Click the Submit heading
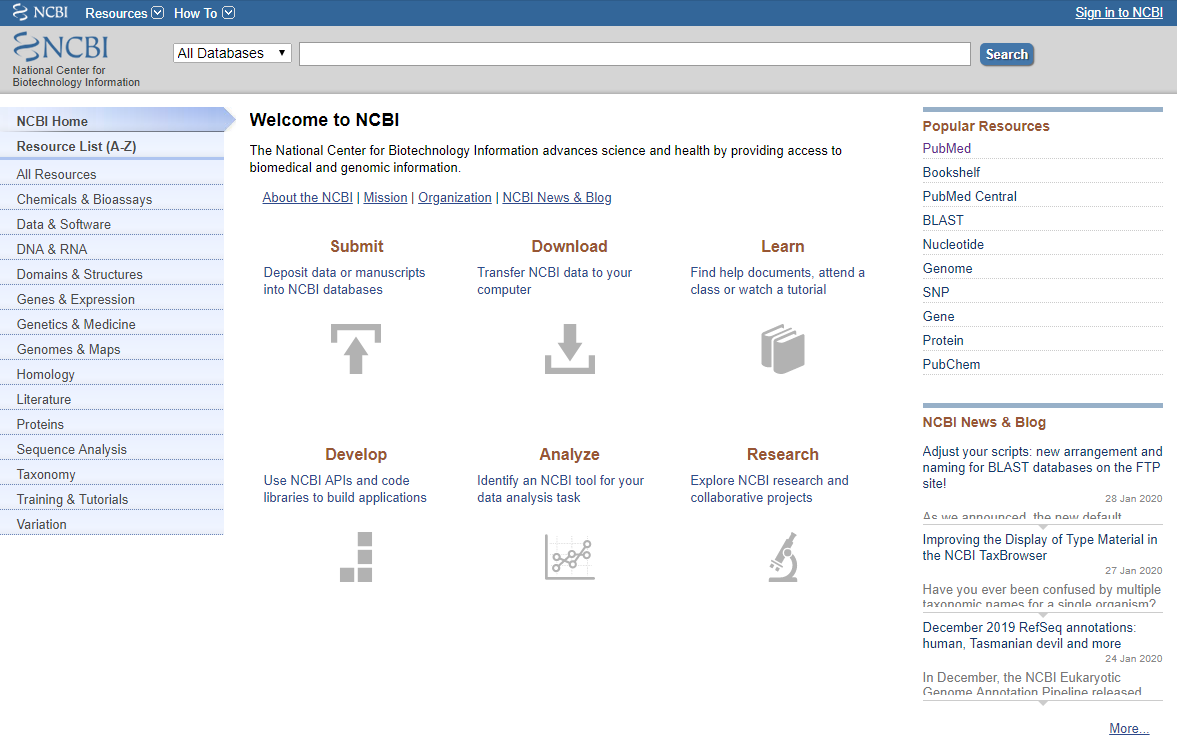This screenshot has width=1177, height=749. pyautogui.click(x=357, y=246)
